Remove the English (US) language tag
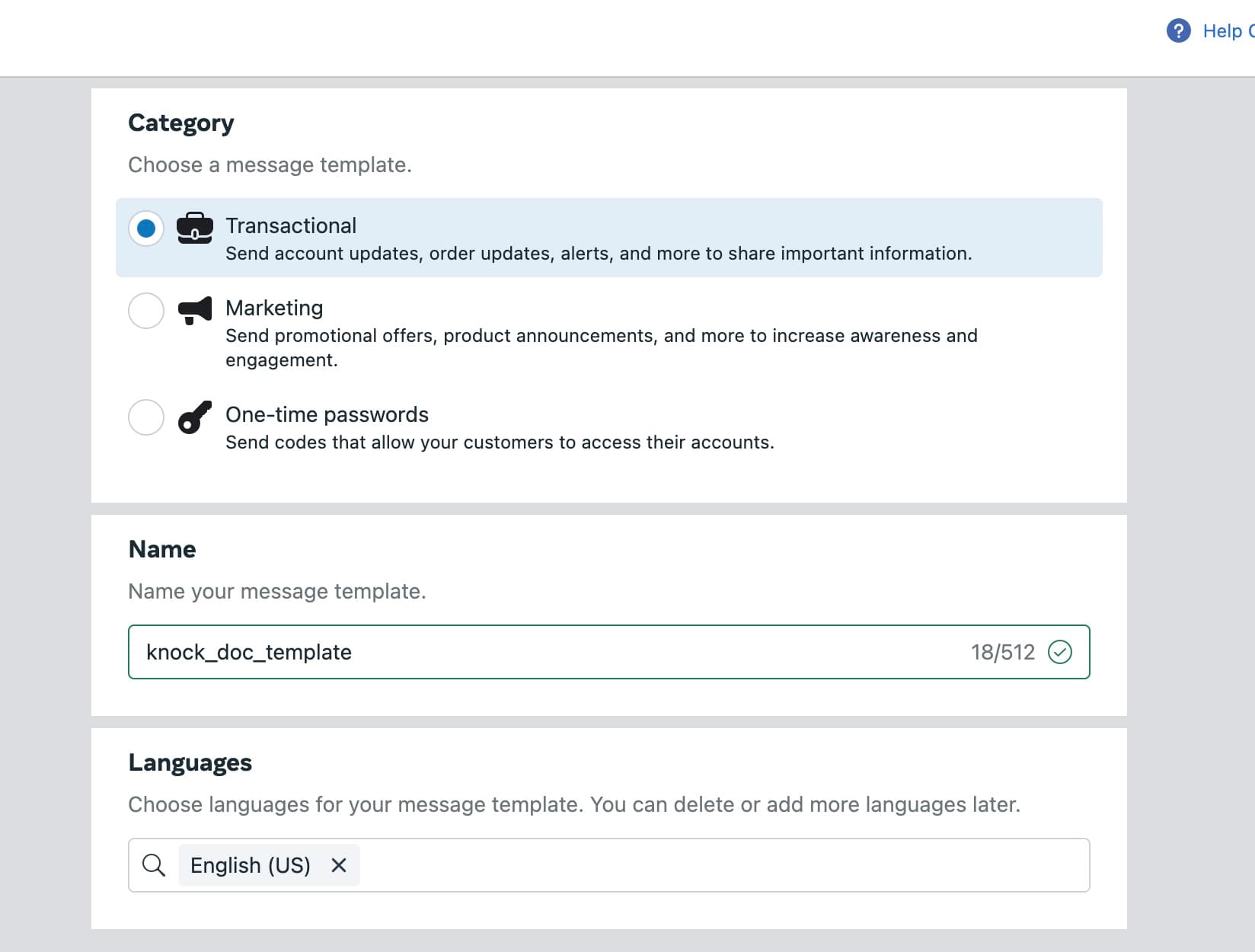Viewport: 1255px width, 952px height. coord(339,865)
